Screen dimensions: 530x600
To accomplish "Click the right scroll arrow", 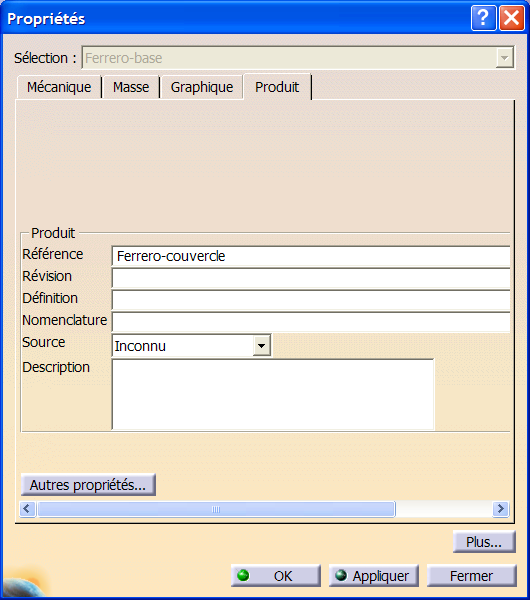I will [500, 509].
